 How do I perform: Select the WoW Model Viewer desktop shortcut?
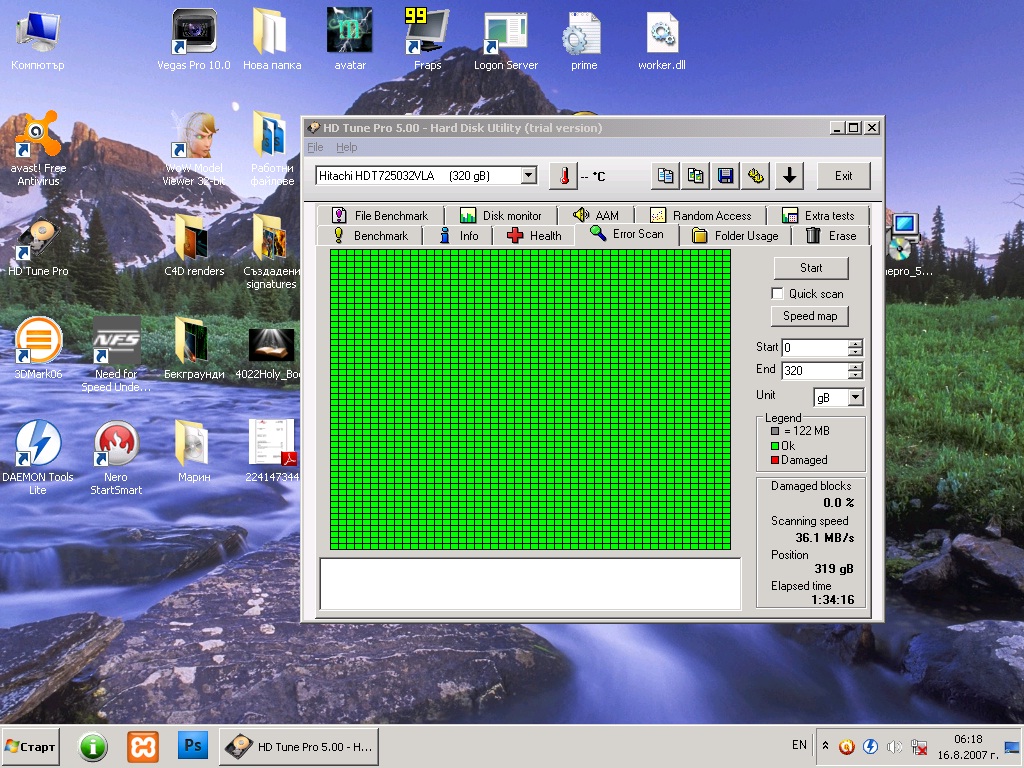[194, 149]
